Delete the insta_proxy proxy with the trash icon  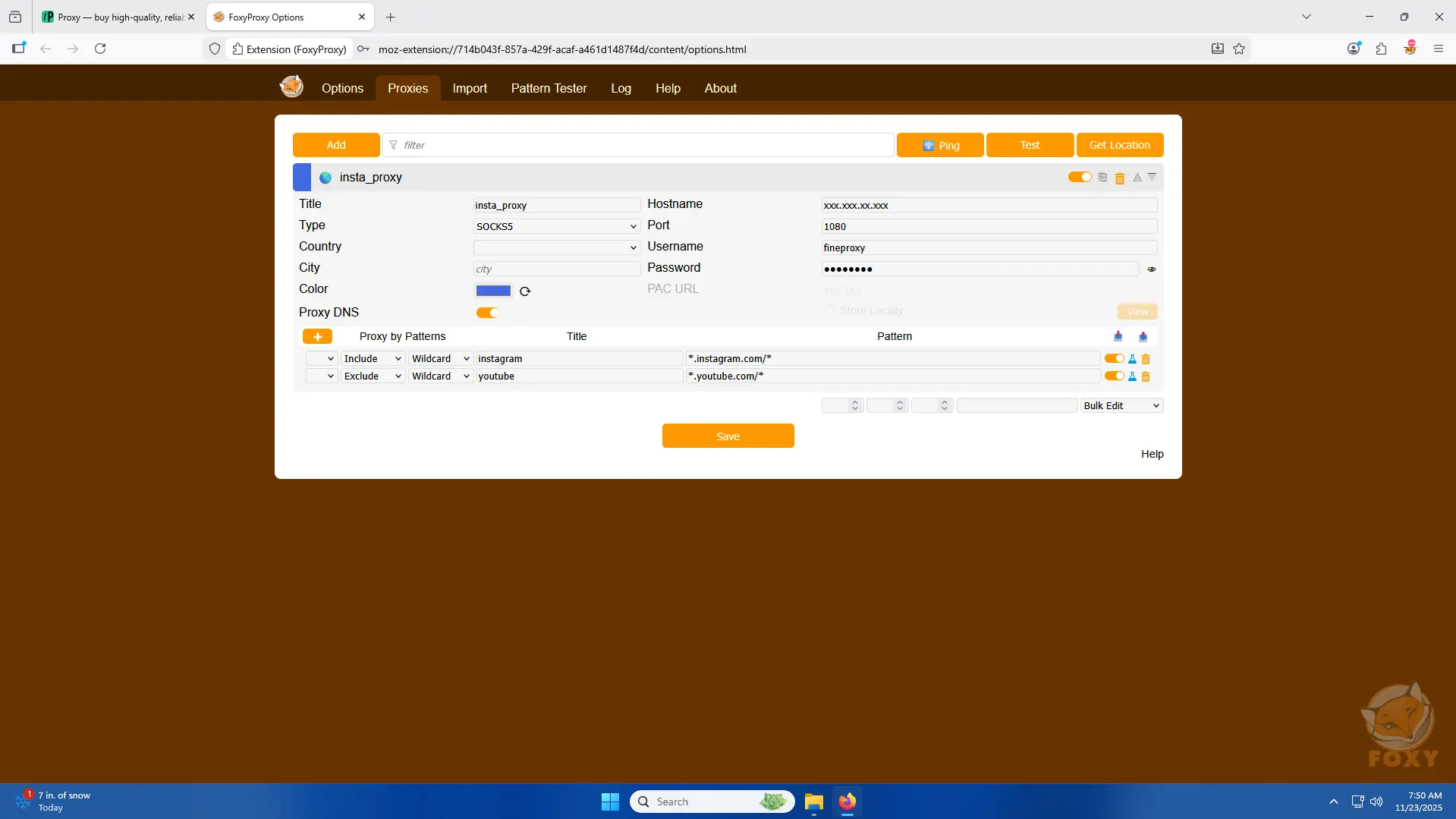point(1120,178)
